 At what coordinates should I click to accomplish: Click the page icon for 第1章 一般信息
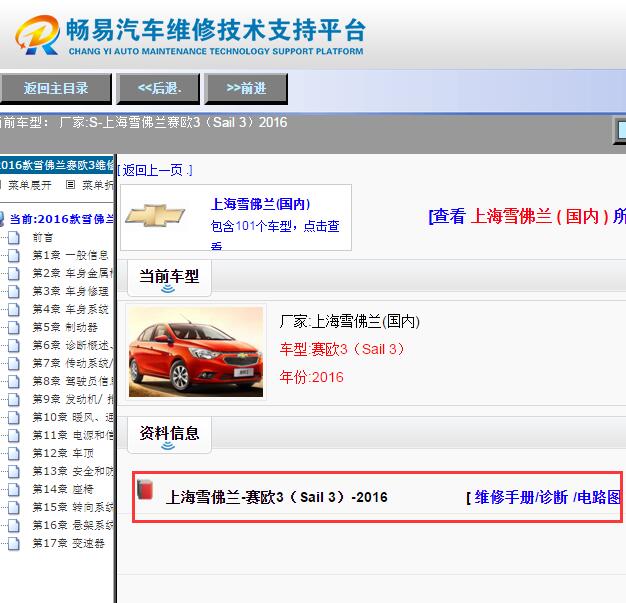[x=14, y=256]
